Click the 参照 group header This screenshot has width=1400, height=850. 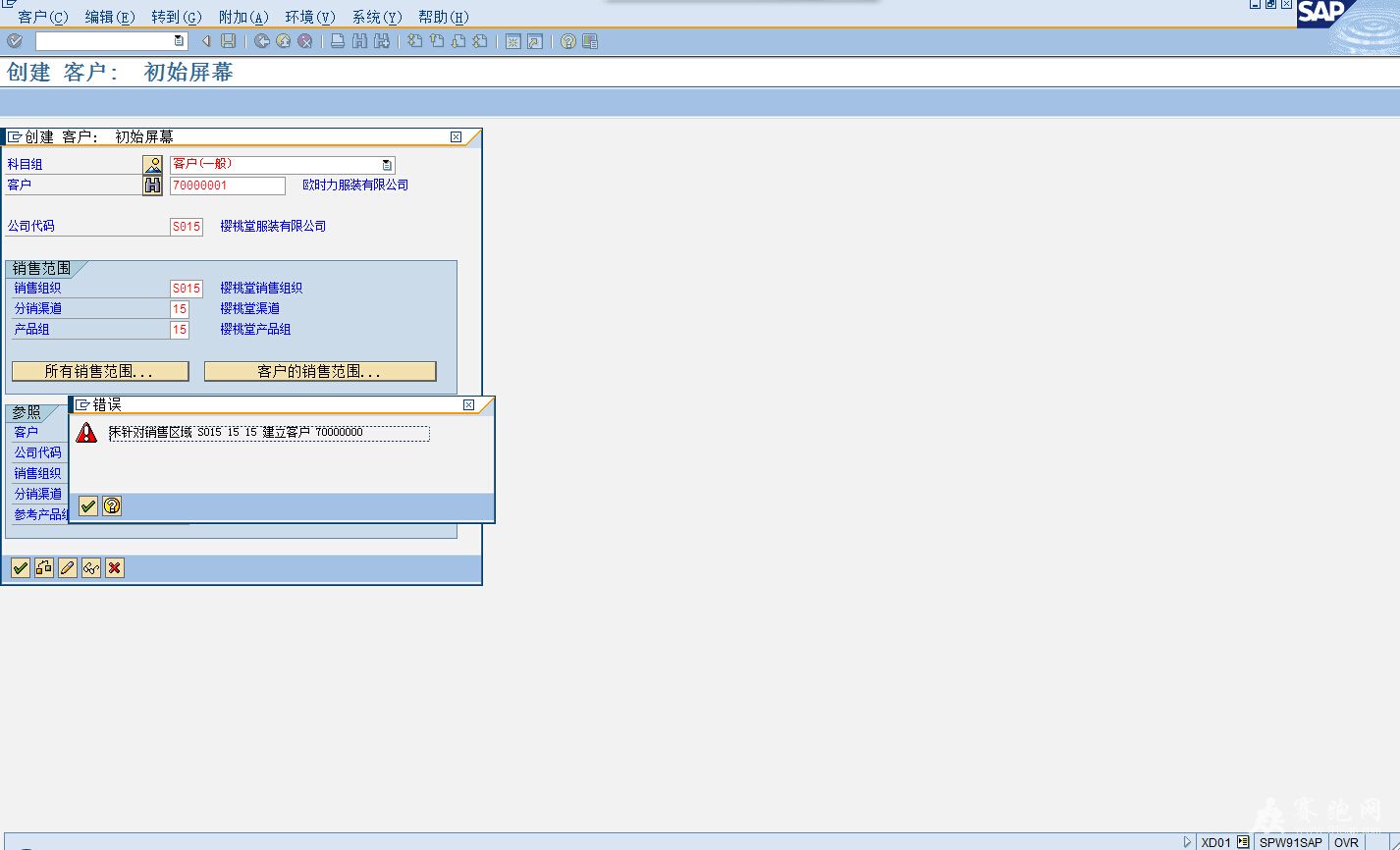27,412
